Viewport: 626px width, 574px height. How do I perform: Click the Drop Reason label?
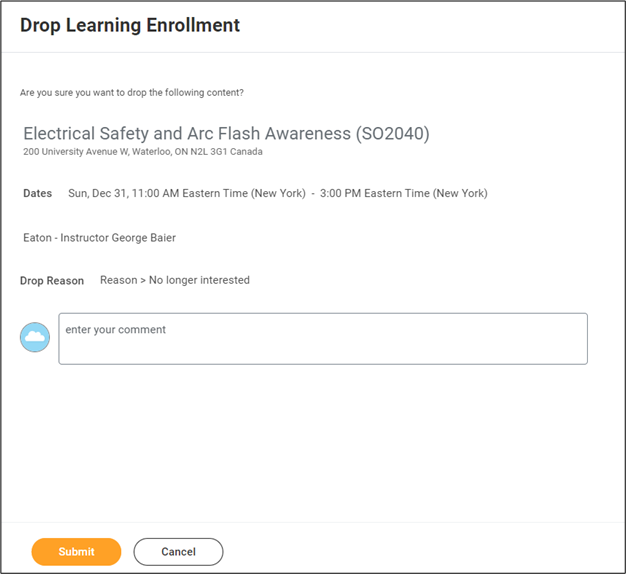pos(52,281)
